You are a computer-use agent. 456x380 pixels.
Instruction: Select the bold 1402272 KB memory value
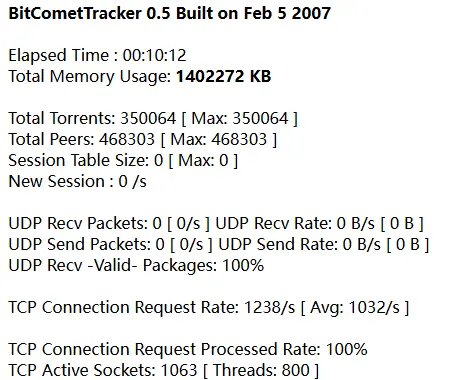[223, 76]
